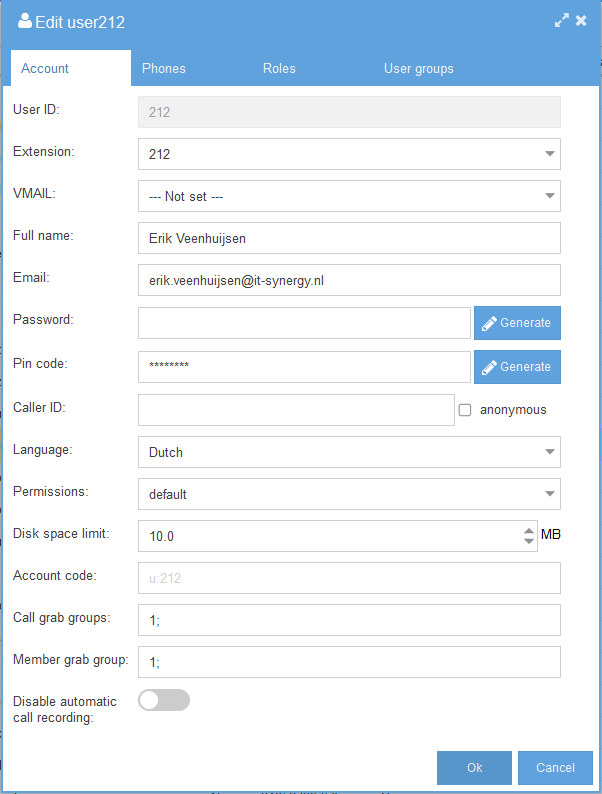Go to the User groups tab
The height and width of the screenshot is (794, 602).
[419, 68]
